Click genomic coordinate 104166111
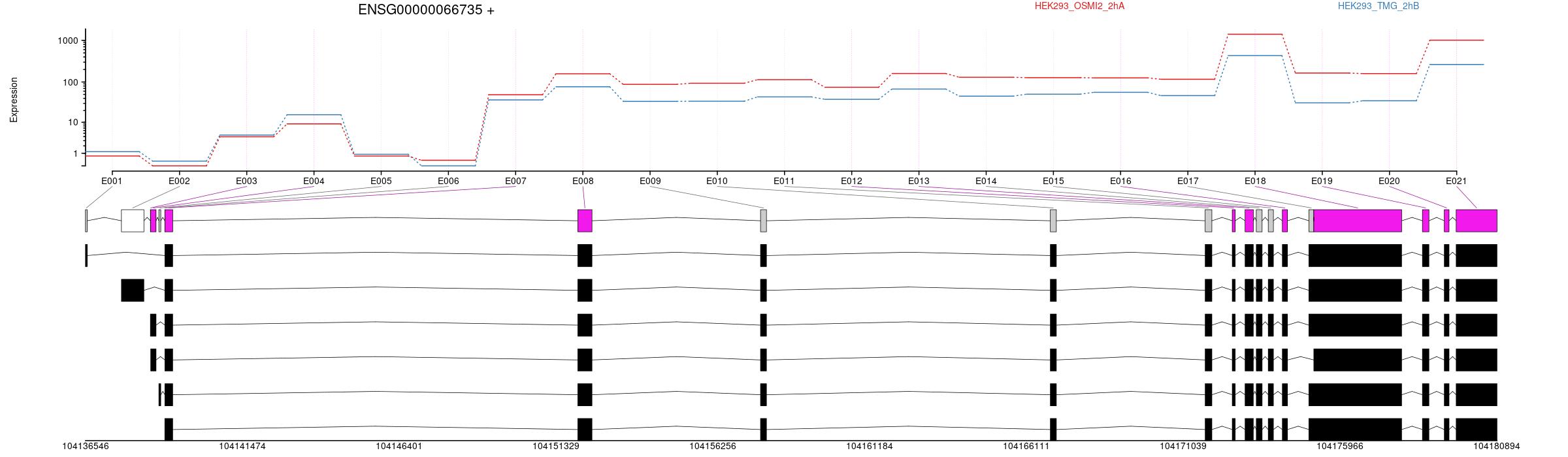This screenshot has width=1568, height=457. click(1026, 447)
